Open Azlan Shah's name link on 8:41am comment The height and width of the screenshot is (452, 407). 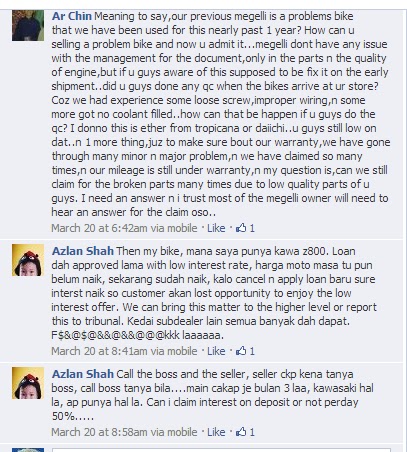83,251
